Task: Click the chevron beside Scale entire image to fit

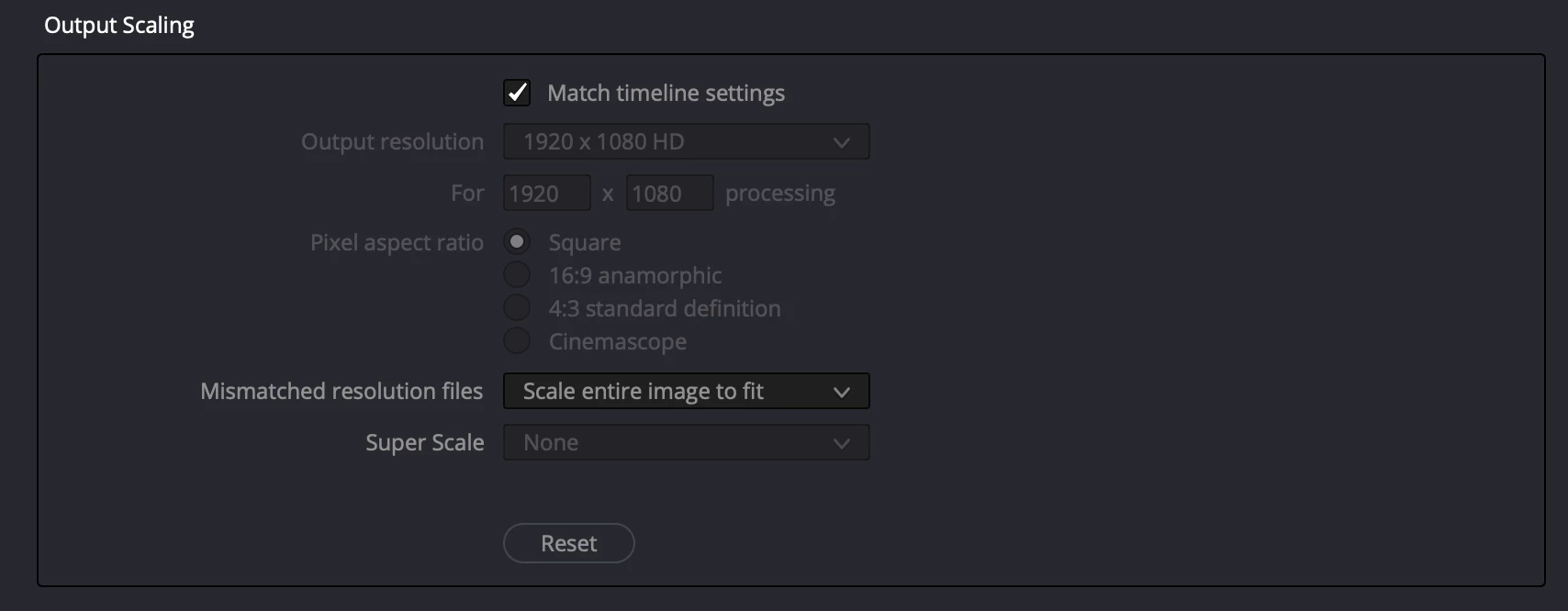Action: [x=841, y=392]
